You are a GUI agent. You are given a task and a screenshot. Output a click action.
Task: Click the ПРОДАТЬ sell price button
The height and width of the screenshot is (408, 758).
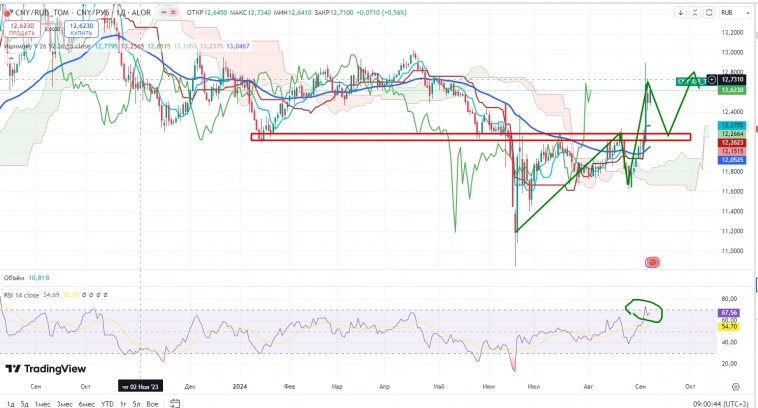pos(20,31)
